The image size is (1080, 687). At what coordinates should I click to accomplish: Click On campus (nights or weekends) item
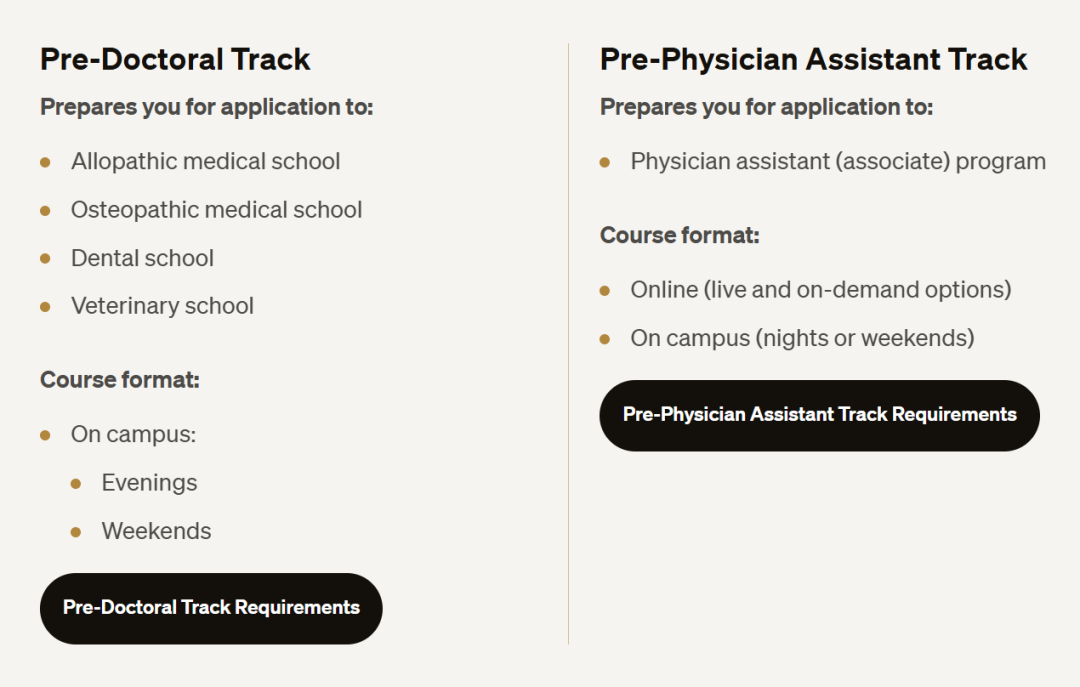pos(802,338)
